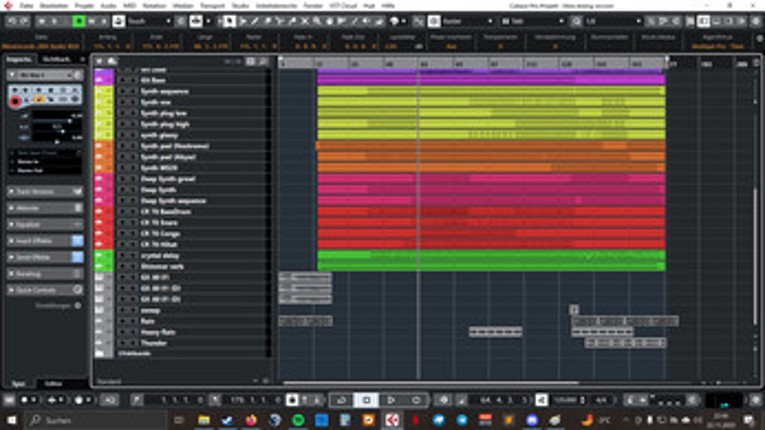Open the setup gear icon in top-right toolbar
Image resolution: width=765 pixels, height=430 pixels.
pos(755,20)
